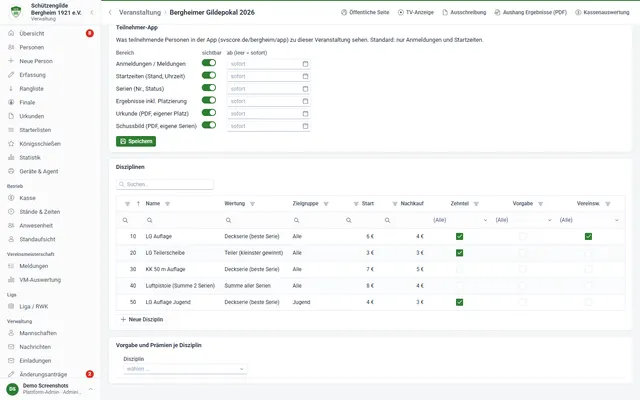Click the Veranstaltung breadcrumb
The image size is (640, 400).
click(140, 13)
